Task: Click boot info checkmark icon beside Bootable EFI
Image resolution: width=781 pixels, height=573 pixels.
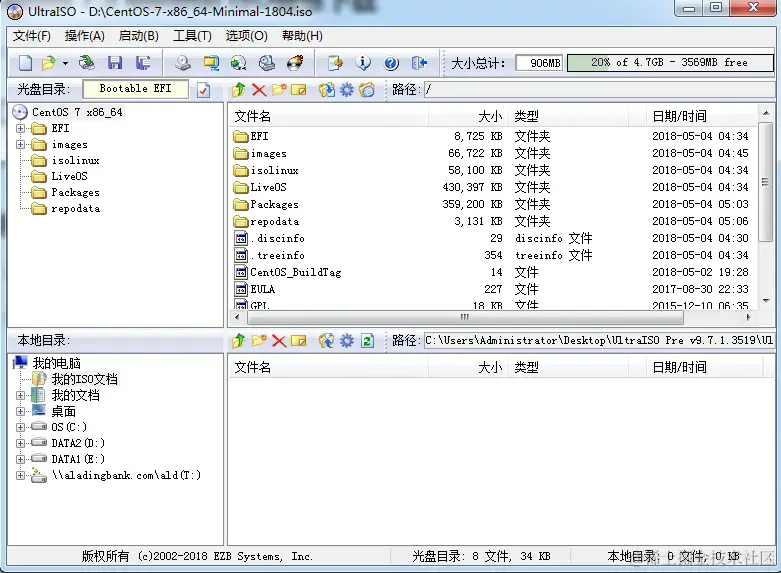Action: coord(204,90)
